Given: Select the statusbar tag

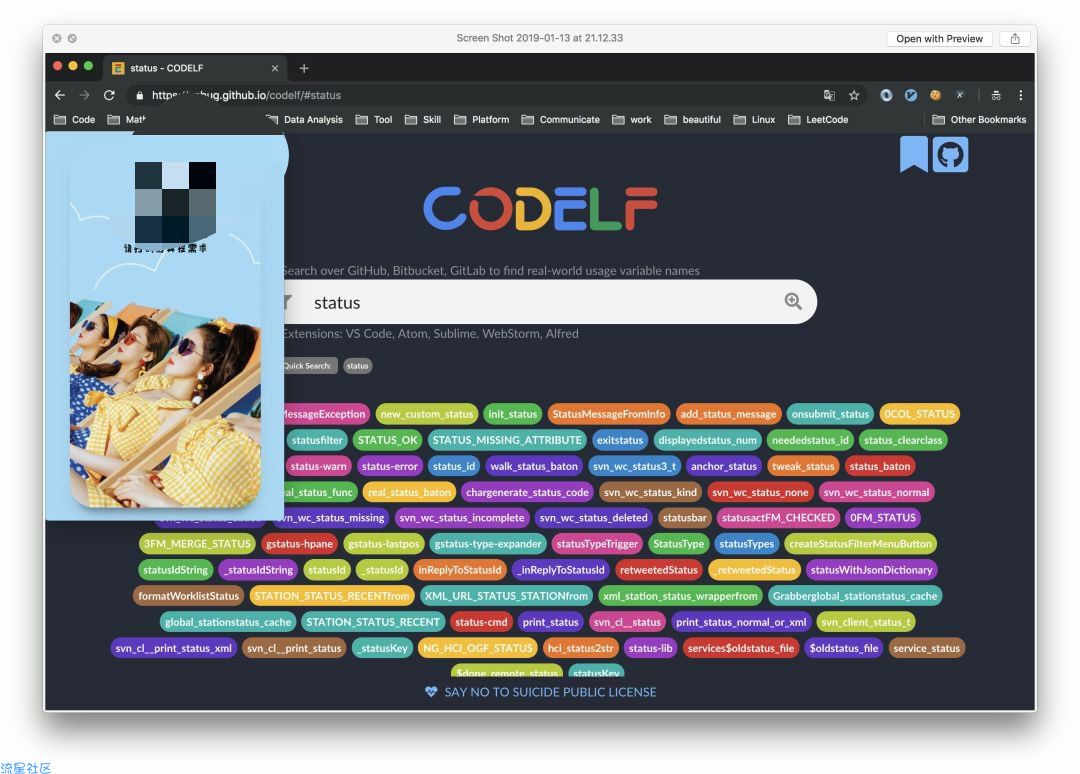Looking at the screenshot, I should tap(685, 518).
